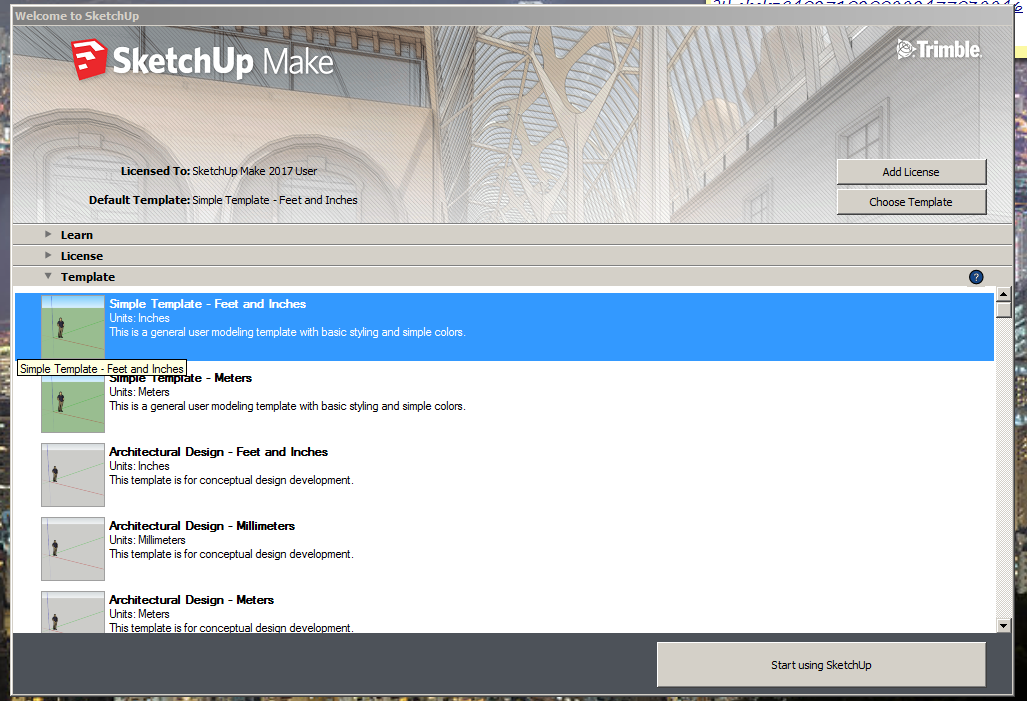Click the scrollbar up arrow in template list
The height and width of the screenshot is (701, 1027).
pos(1003,294)
